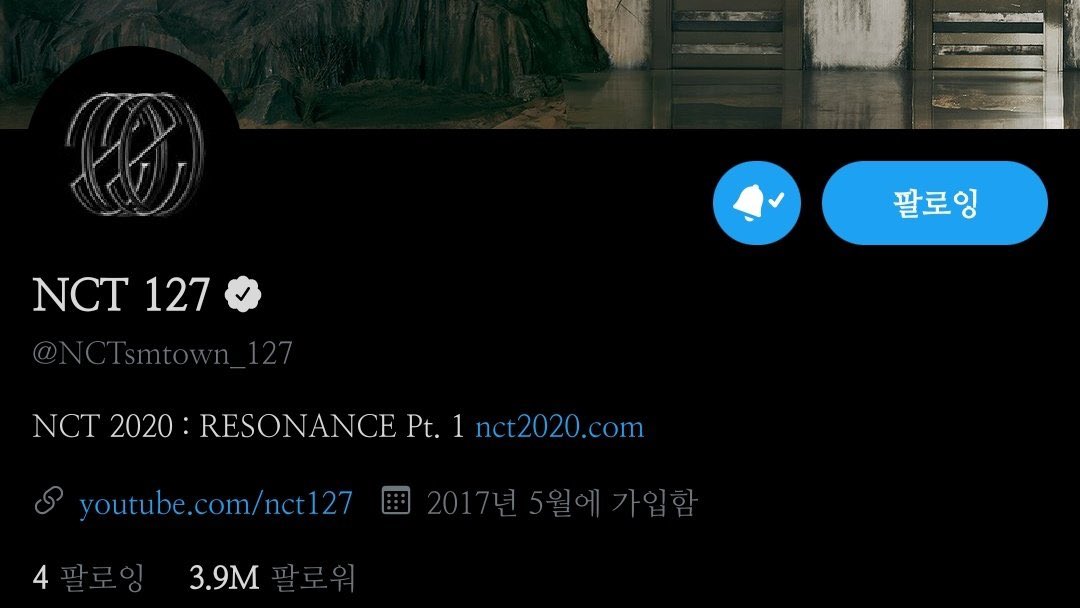Select the @NCTsmtown_127 handle text
Viewport: 1080px width, 608px height.
163,353
